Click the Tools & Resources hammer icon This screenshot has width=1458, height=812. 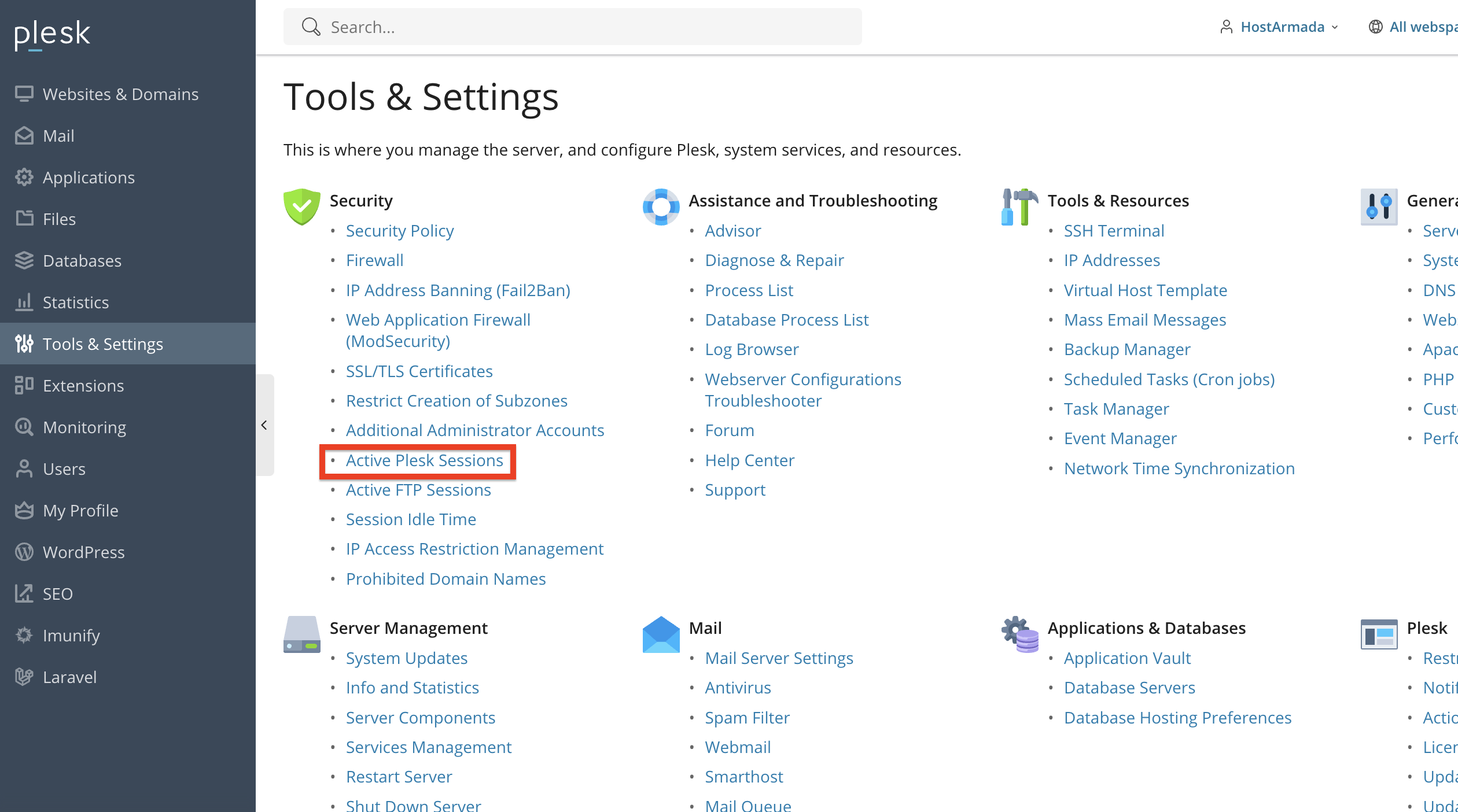(x=1020, y=207)
